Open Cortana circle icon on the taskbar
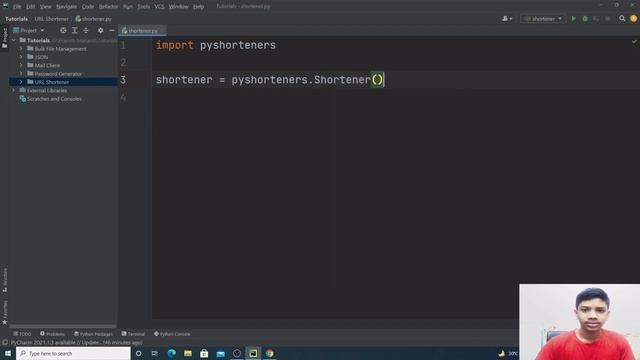The height and width of the screenshot is (360, 640). point(139,353)
